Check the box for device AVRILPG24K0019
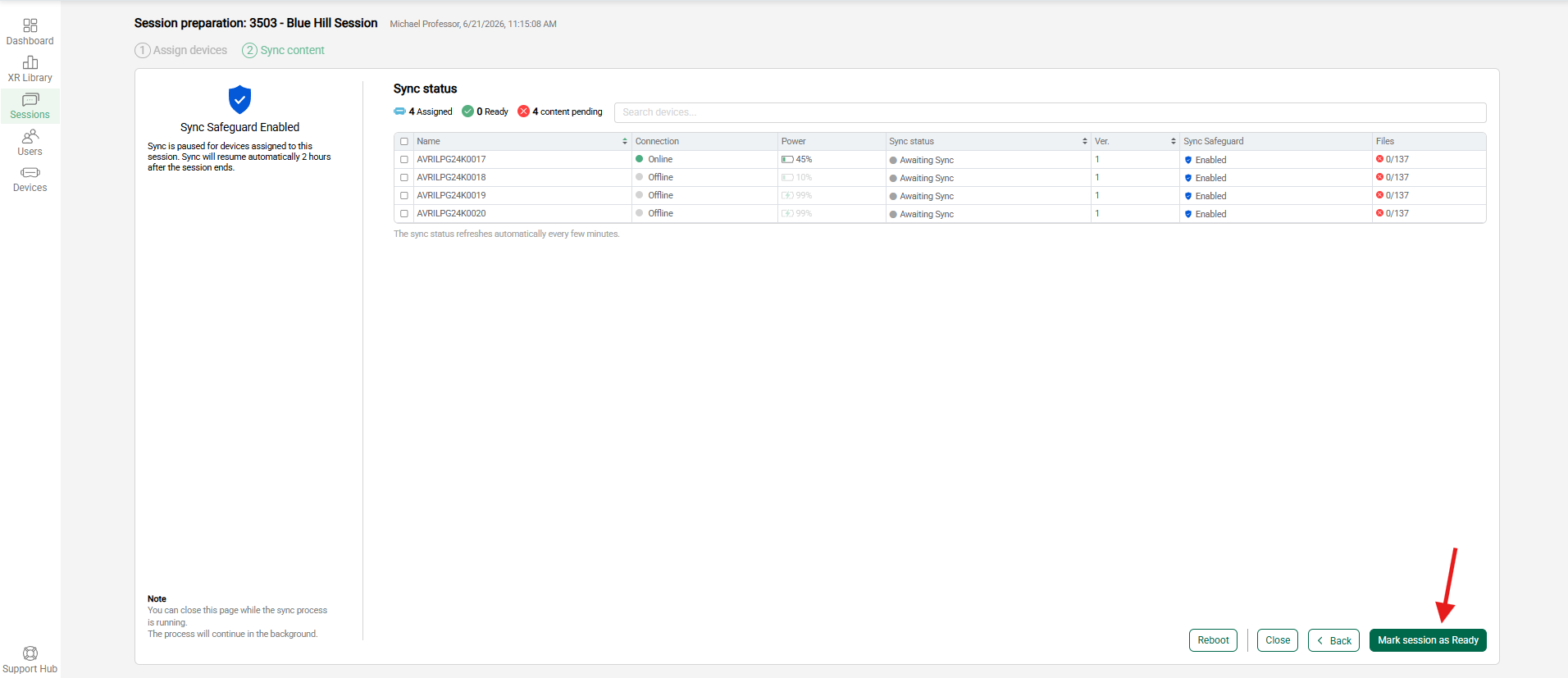This screenshot has height=678, width=1568. click(x=404, y=196)
